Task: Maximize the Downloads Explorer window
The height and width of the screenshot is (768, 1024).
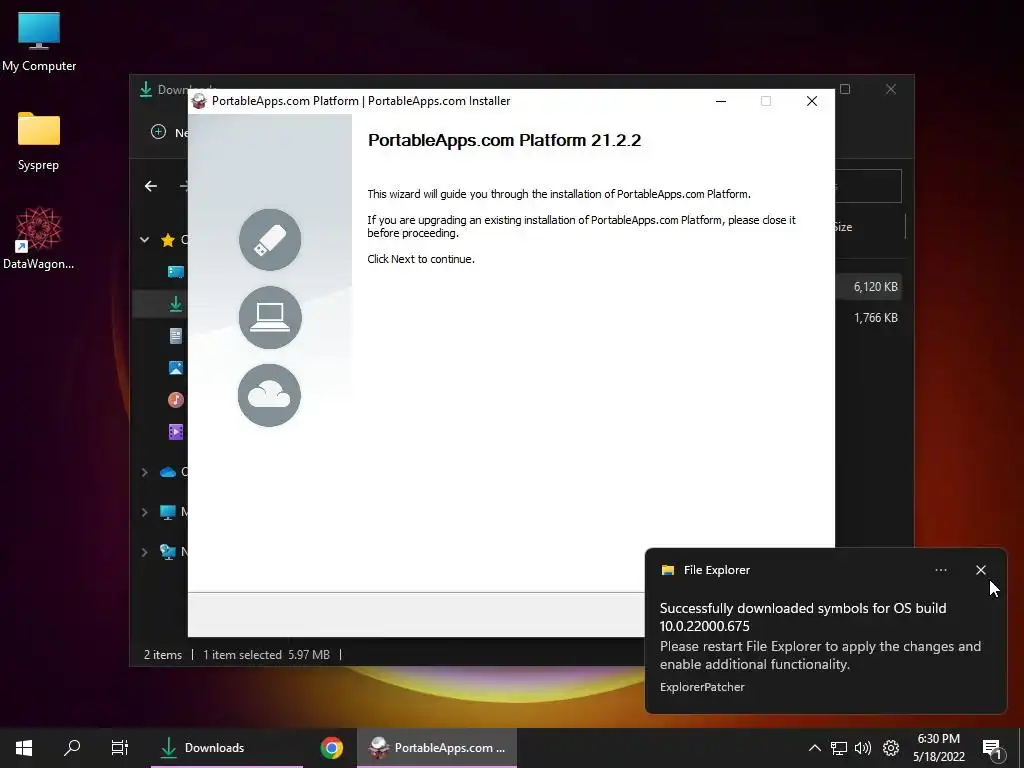Action: pyautogui.click(x=845, y=89)
